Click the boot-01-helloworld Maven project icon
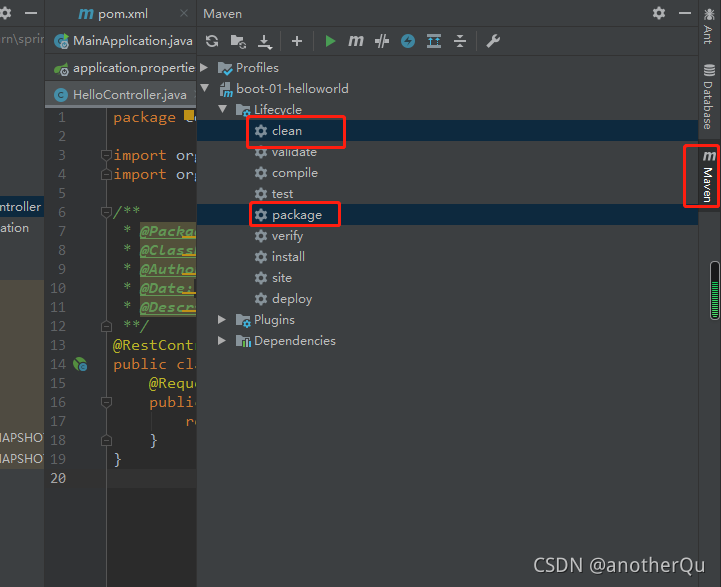The width and height of the screenshot is (721, 587). pyautogui.click(x=226, y=89)
